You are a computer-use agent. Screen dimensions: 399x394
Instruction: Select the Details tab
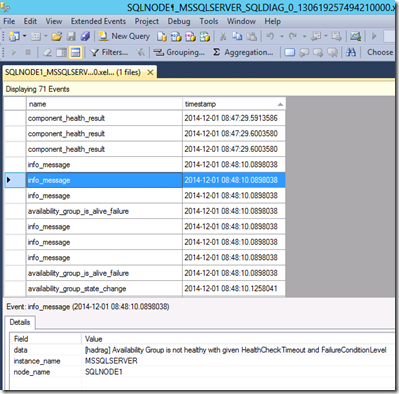(x=20, y=322)
